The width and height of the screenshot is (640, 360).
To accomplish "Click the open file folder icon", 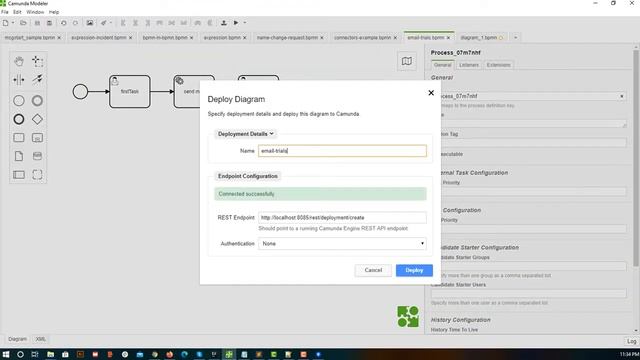I will coord(23,23).
